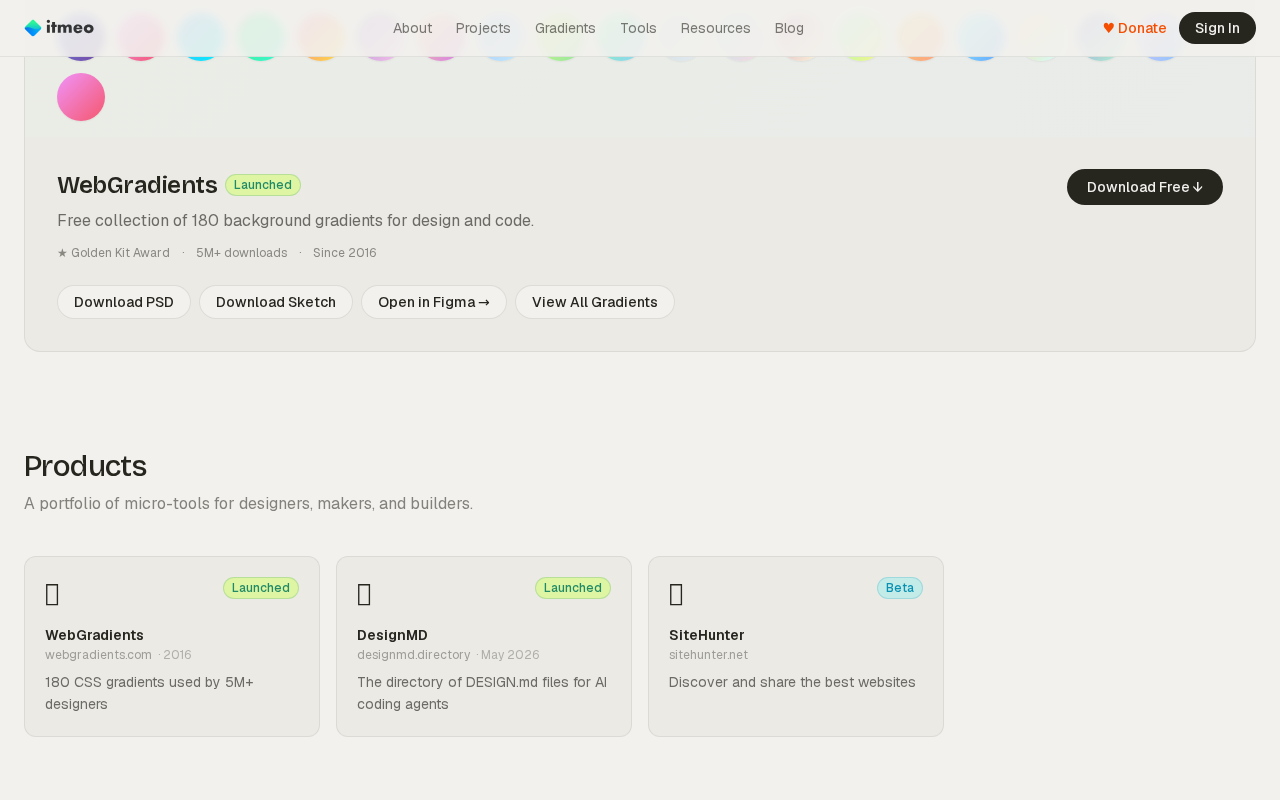Click the DesignMD card icon

click(x=364, y=594)
